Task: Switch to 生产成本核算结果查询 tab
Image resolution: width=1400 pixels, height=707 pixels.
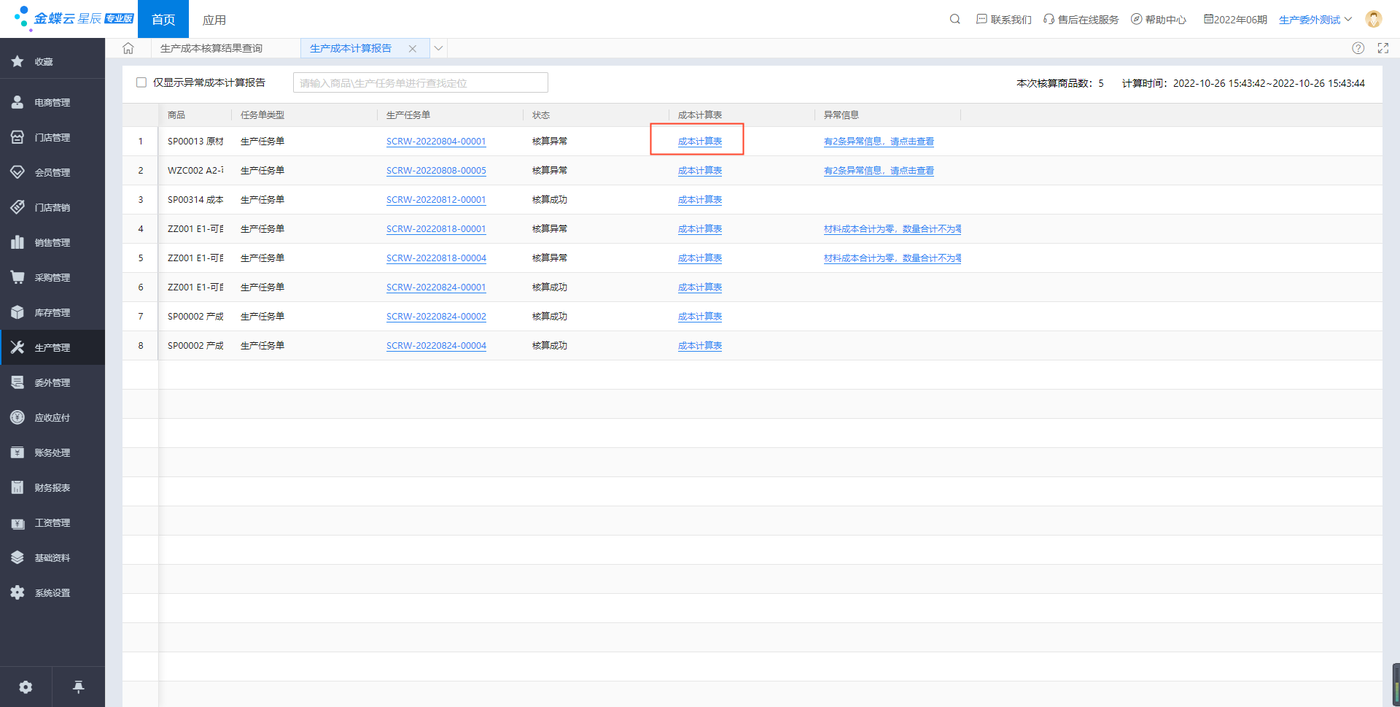Action: [211, 48]
